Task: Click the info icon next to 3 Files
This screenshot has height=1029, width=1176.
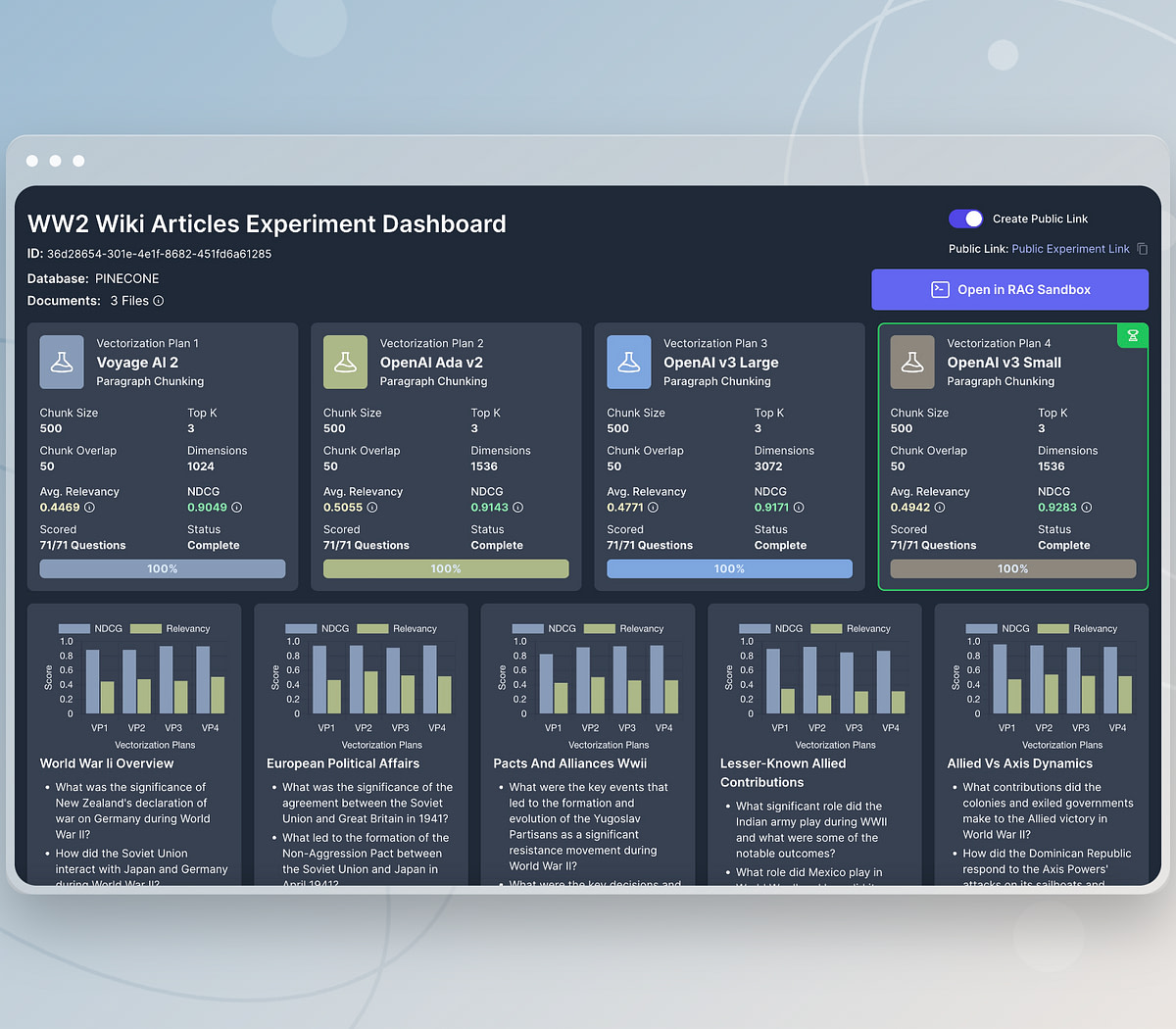Action: [x=159, y=301]
